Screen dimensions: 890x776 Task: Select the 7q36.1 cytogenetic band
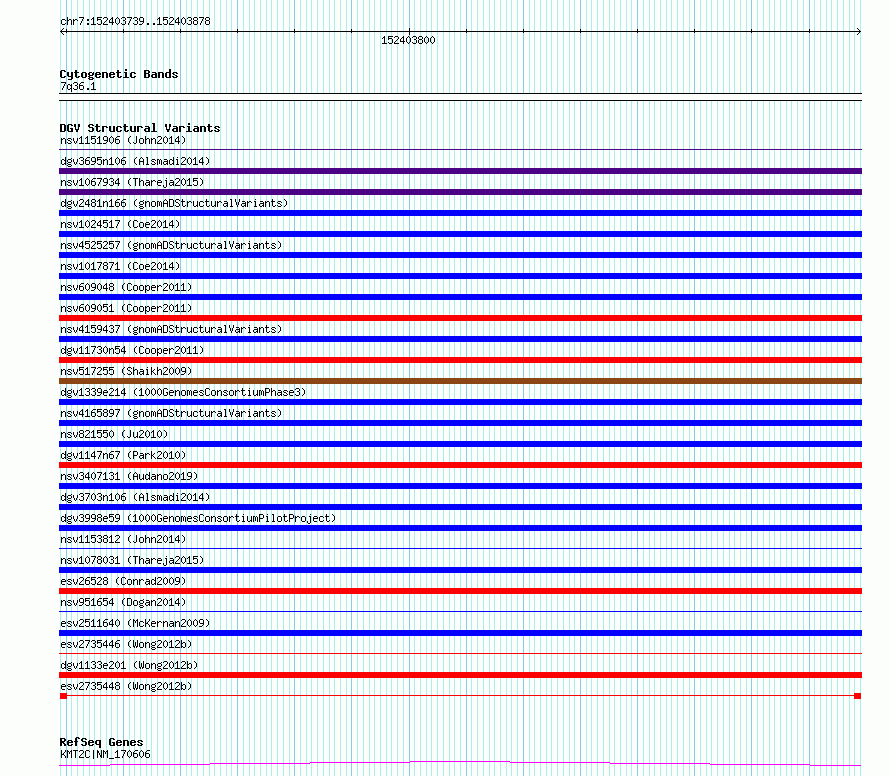point(78,86)
